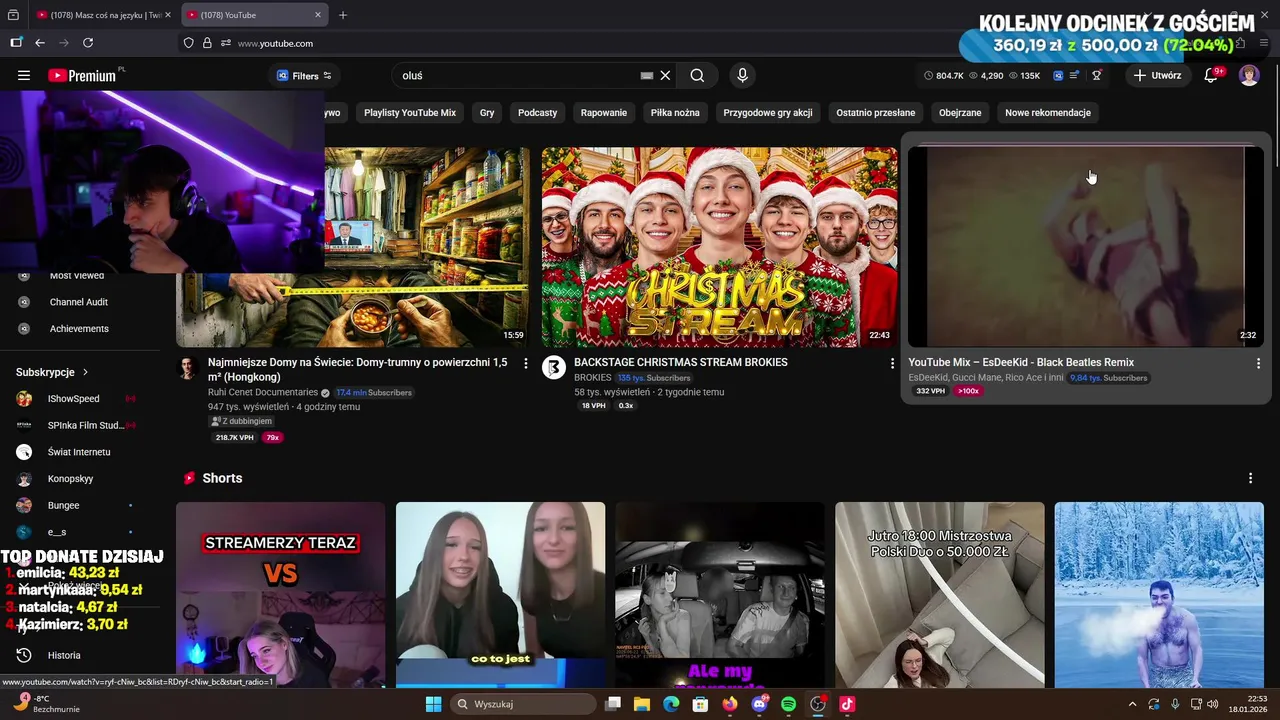Go to YouTube Premium home logo
1280x720 pixels.
point(82,75)
